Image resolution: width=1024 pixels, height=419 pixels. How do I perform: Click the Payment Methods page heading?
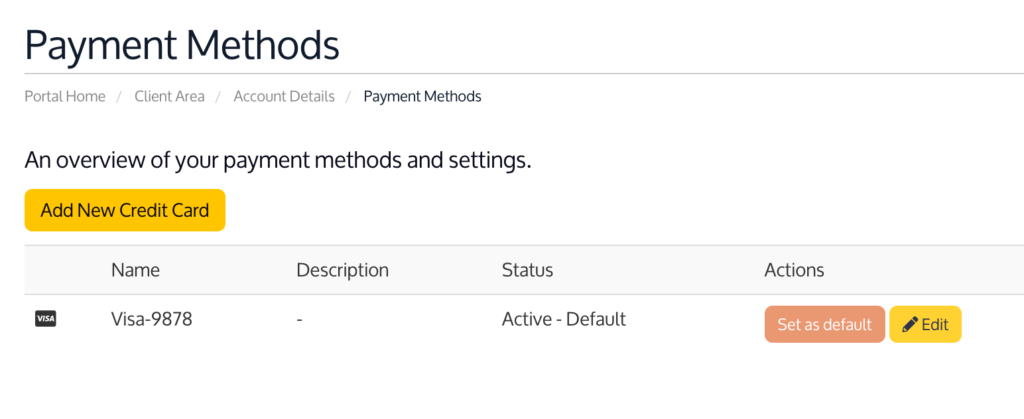[182, 45]
